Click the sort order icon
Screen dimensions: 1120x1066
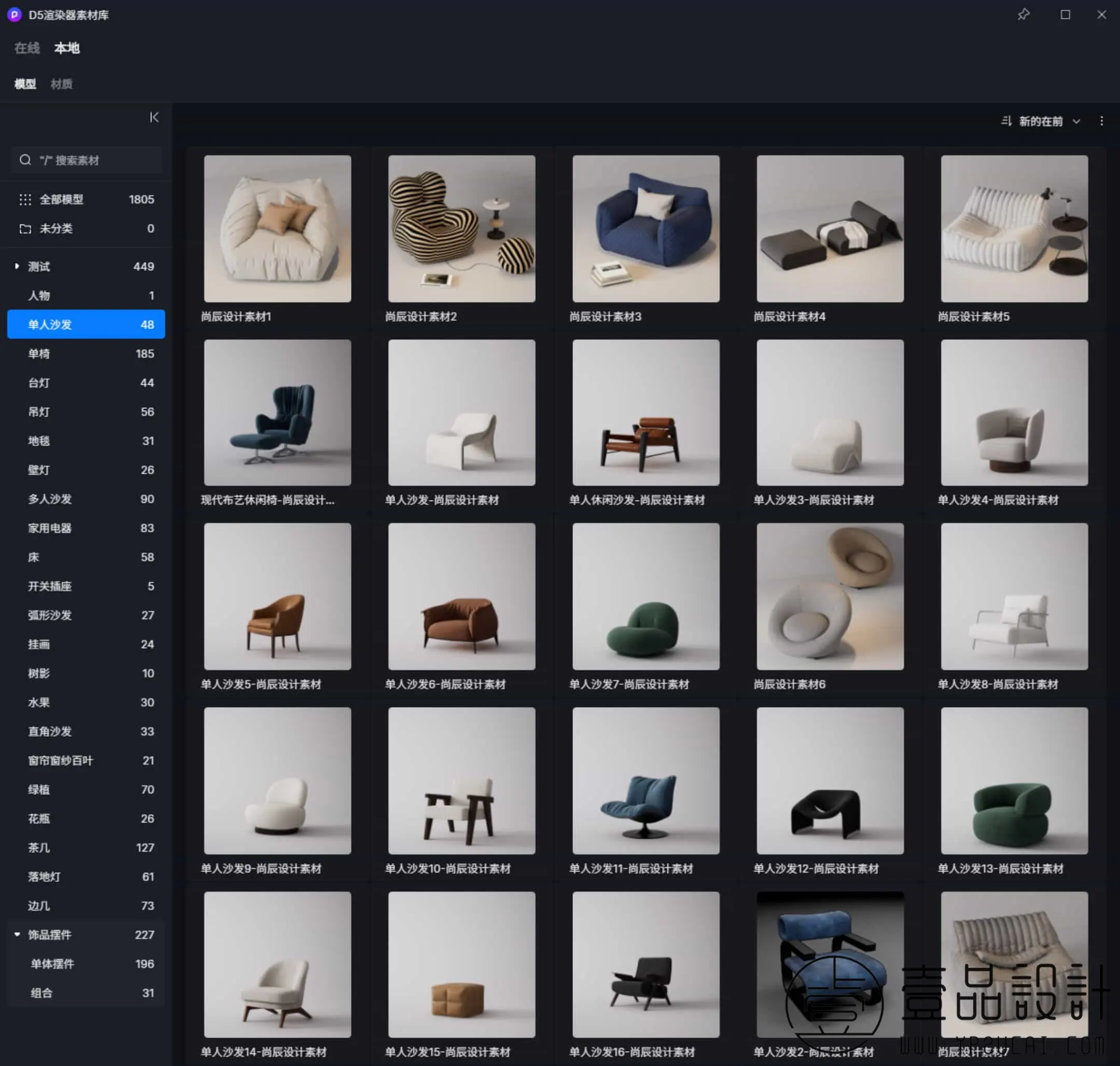coord(1006,121)
